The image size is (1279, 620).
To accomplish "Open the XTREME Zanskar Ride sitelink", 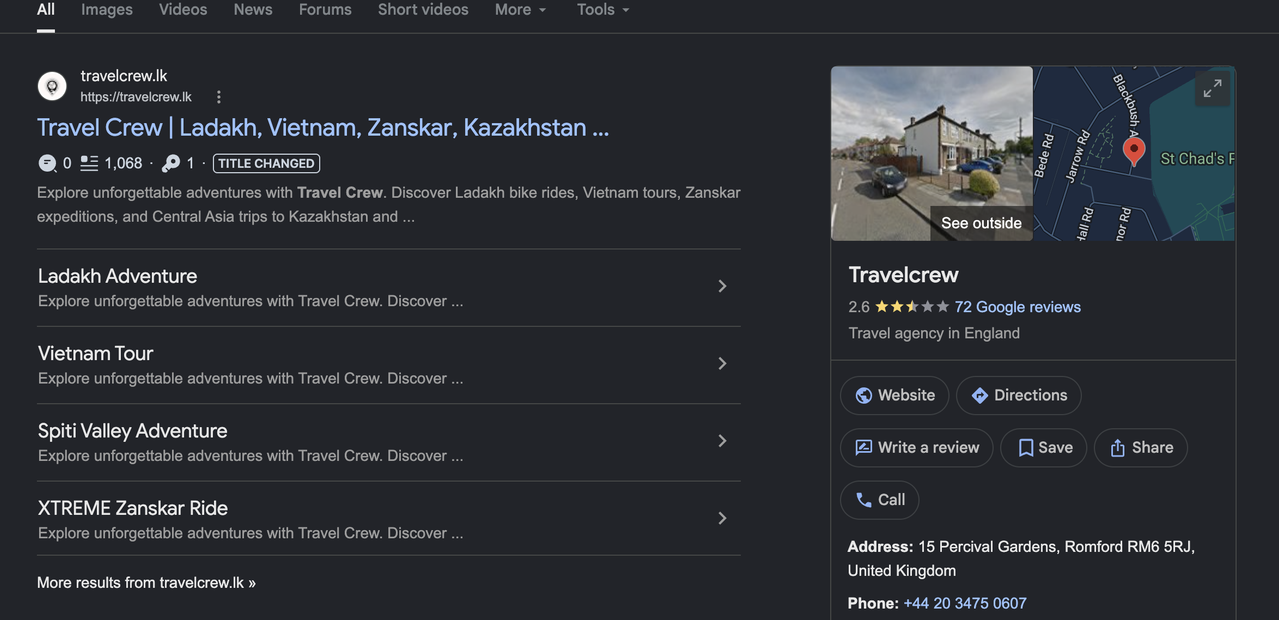I will click(133, 508).
